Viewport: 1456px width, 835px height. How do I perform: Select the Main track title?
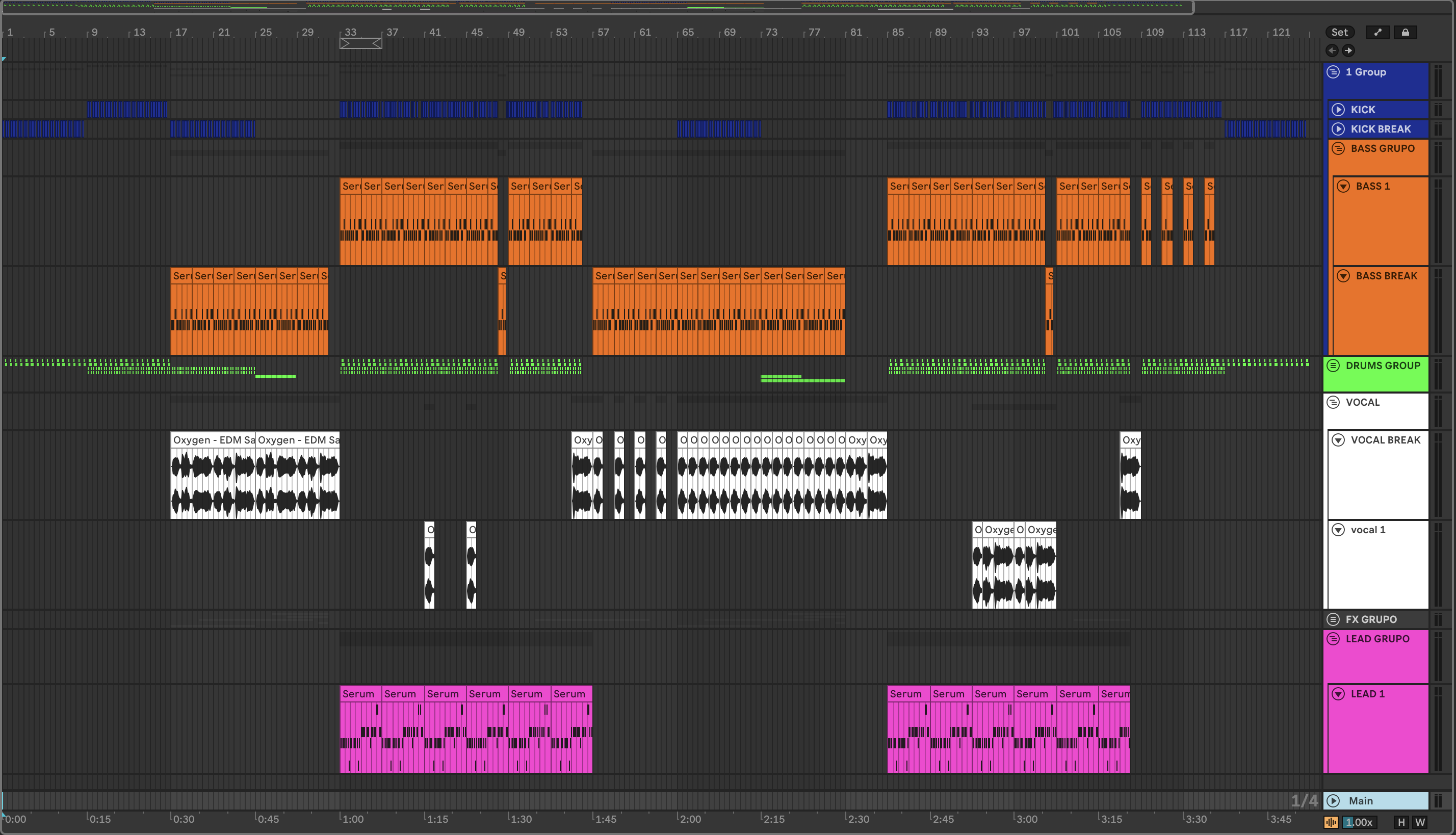[x=1360, y=800]
